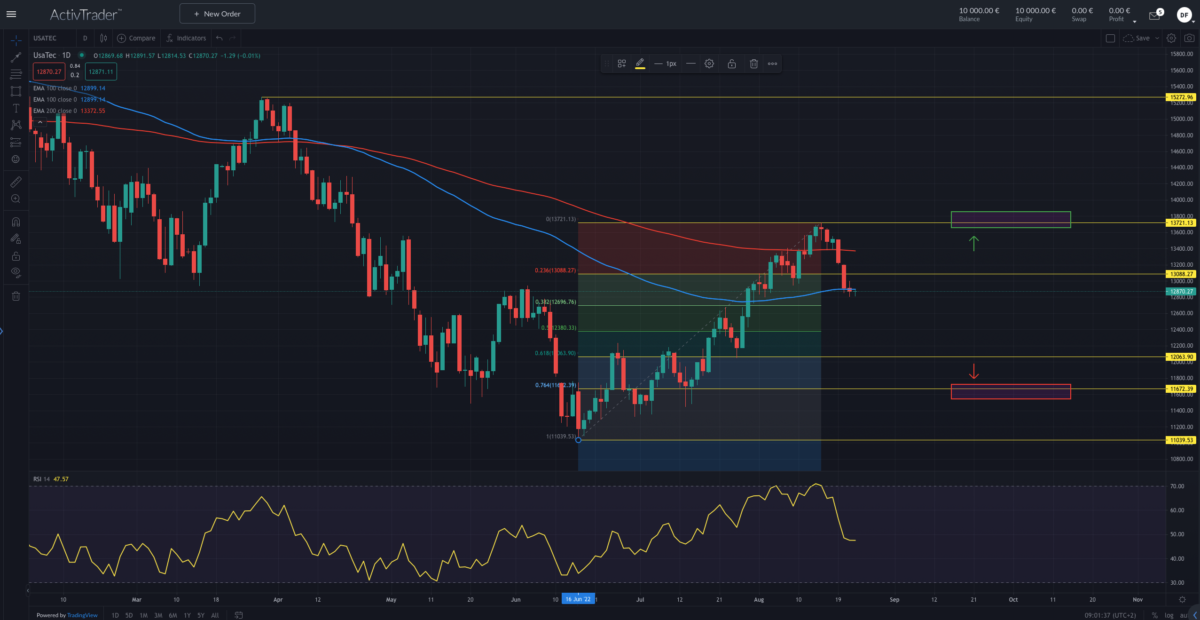This screenshot has height=620, width=1200.
Task: Click the red sell price 12870.27
Action: tap(47, 72)
